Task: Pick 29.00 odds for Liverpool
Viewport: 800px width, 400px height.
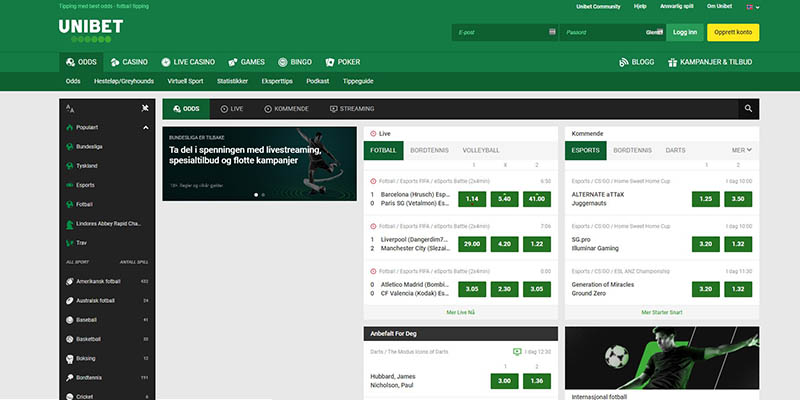Action: (472, 244)
